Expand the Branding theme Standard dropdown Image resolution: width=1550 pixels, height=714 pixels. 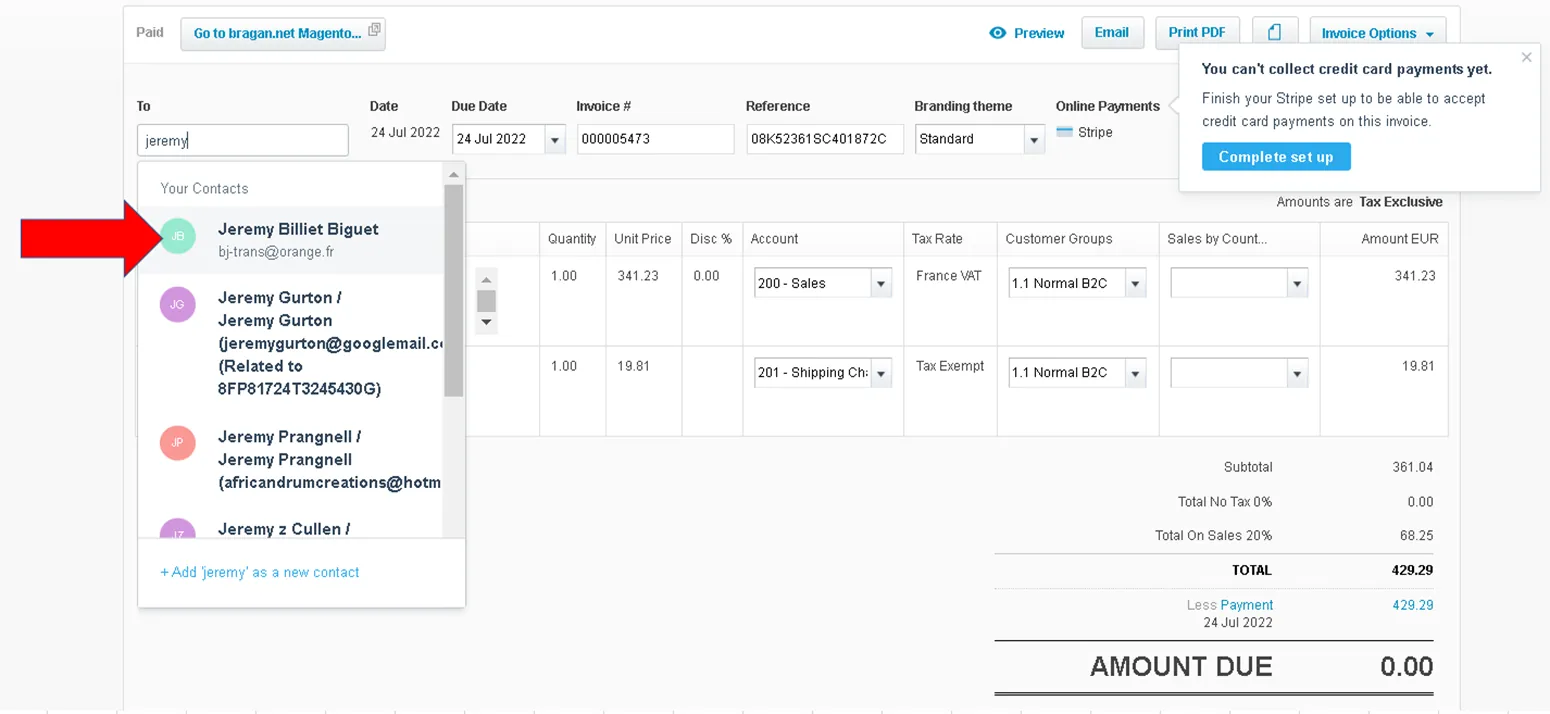pyautogui.click(x=1035, y=139)
